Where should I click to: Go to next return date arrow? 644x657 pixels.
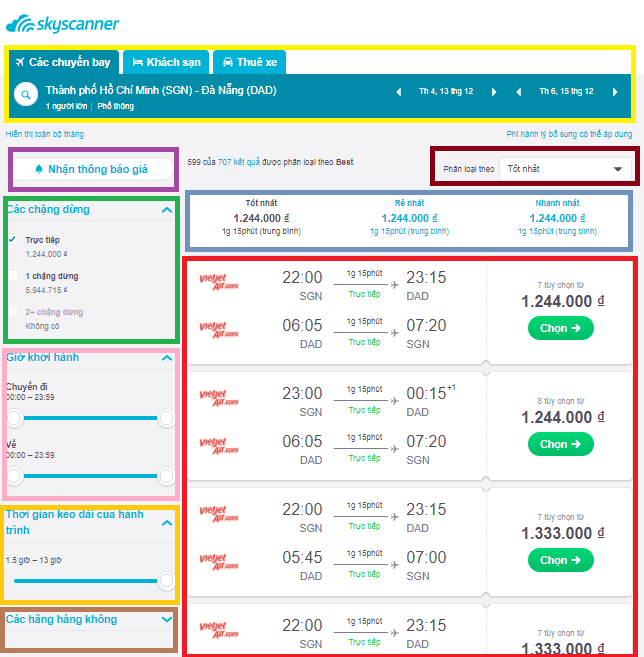click(615, 92)
